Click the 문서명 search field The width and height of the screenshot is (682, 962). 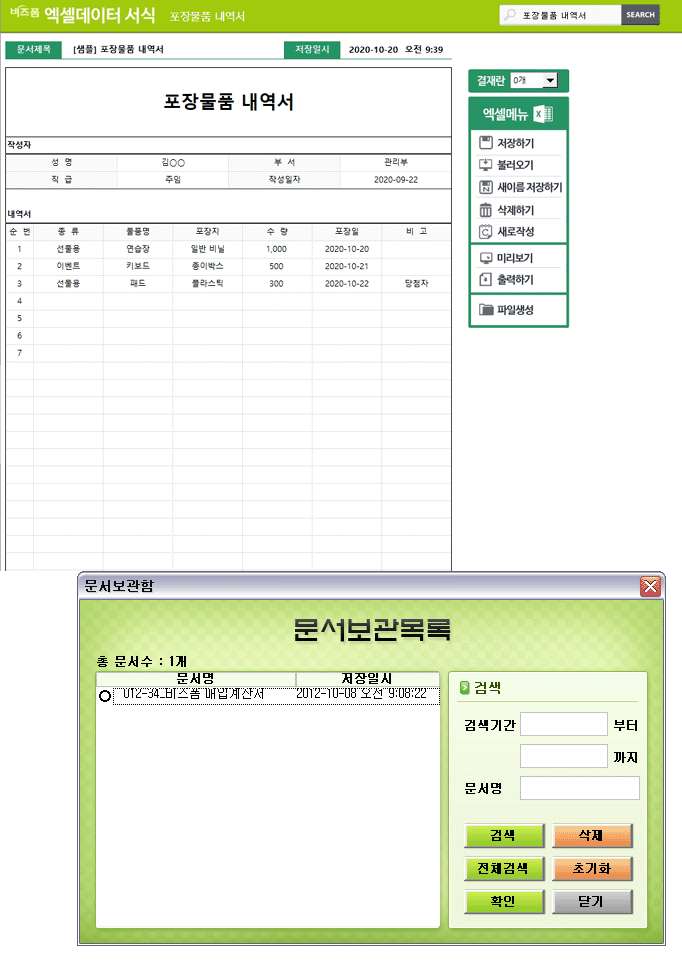pos(580,788)
